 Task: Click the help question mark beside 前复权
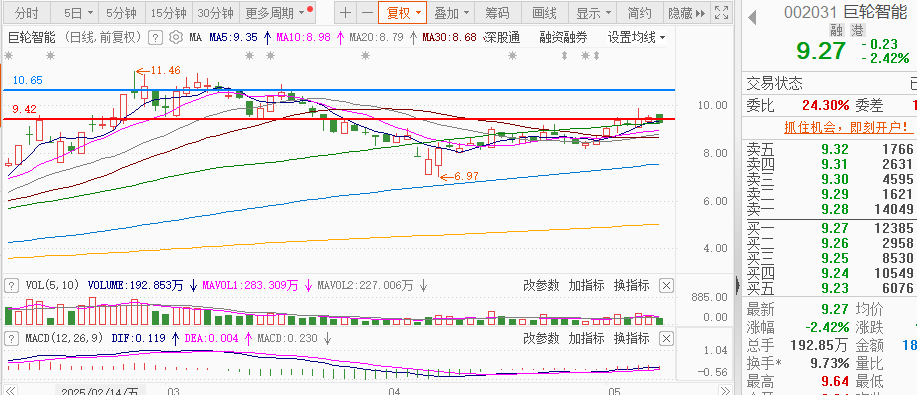154,38
